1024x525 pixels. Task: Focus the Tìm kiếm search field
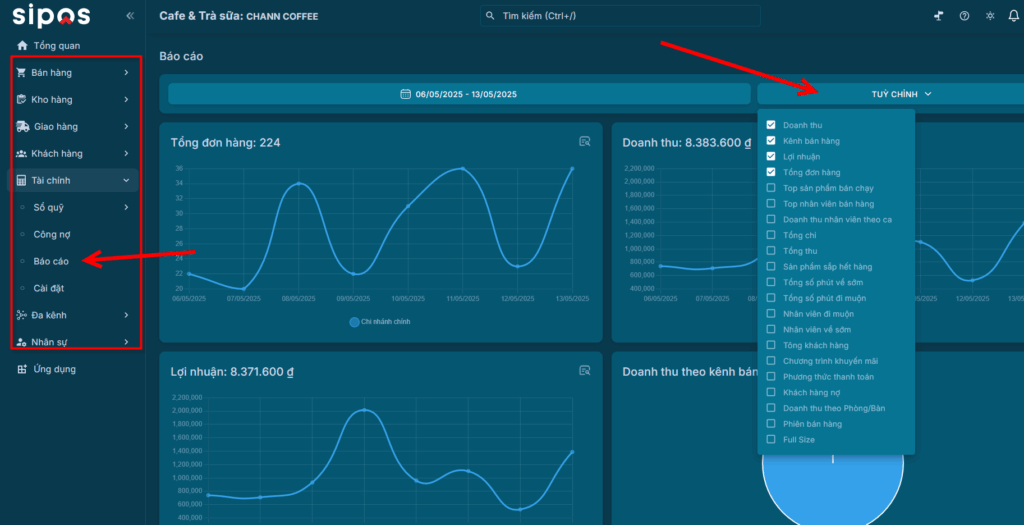620,16
